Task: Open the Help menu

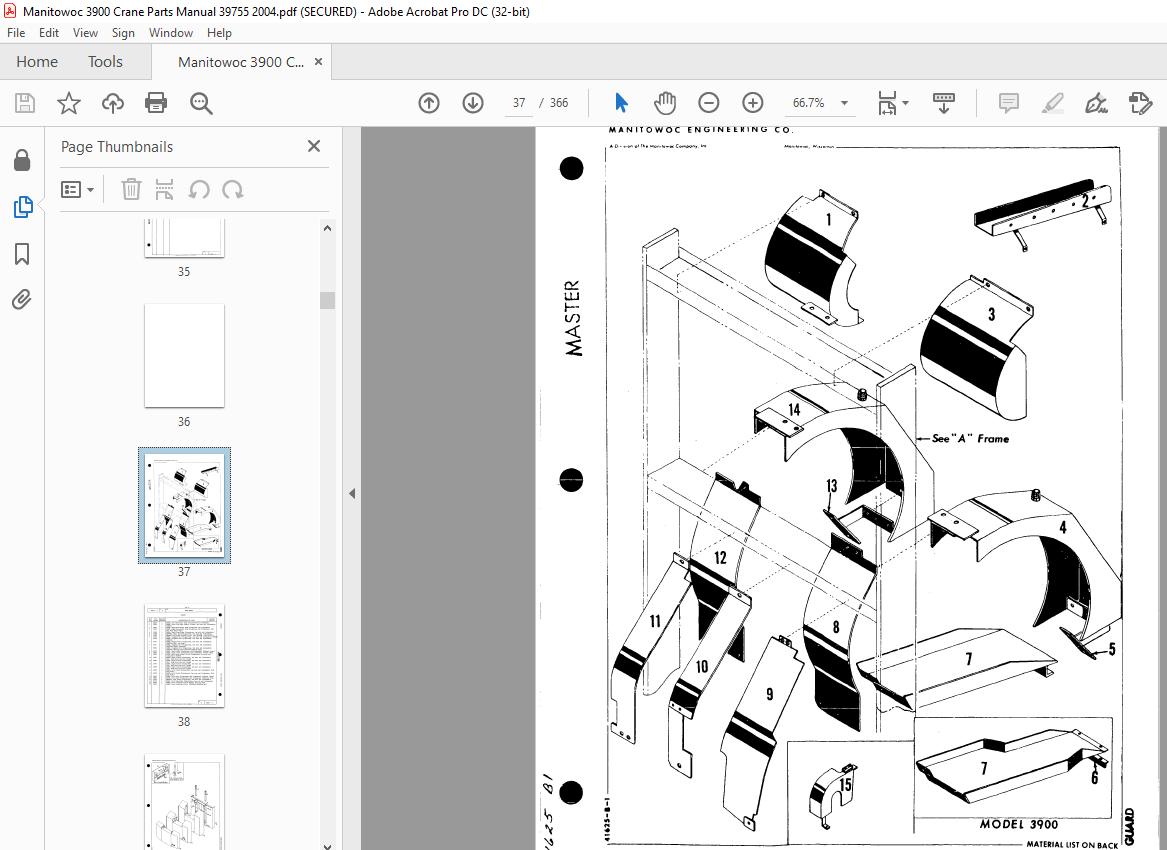Action: click(x=219, y=33)
